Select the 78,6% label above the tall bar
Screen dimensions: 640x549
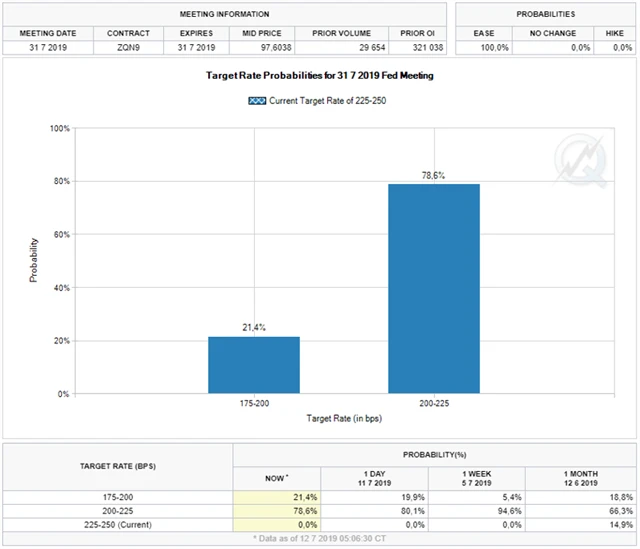[433, 175]
